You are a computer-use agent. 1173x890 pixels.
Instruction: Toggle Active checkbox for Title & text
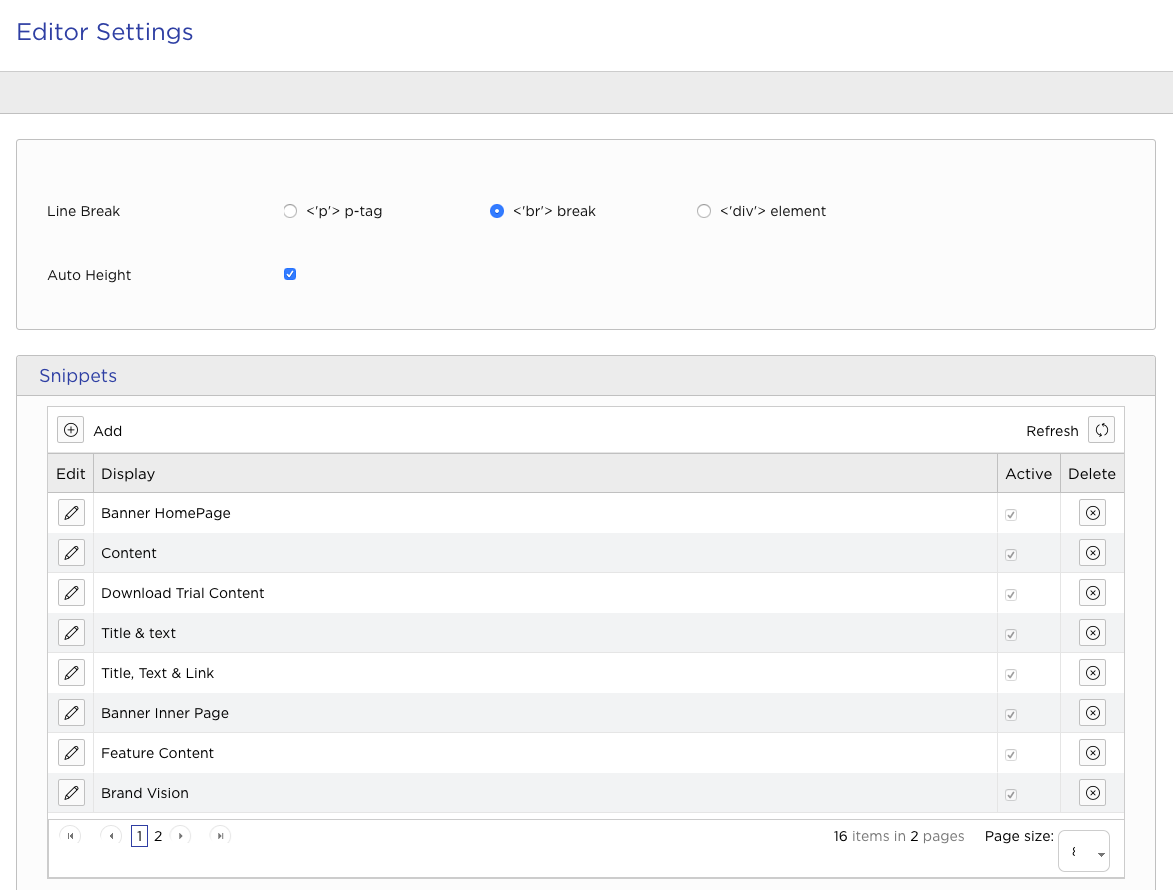pos(1011,635)
